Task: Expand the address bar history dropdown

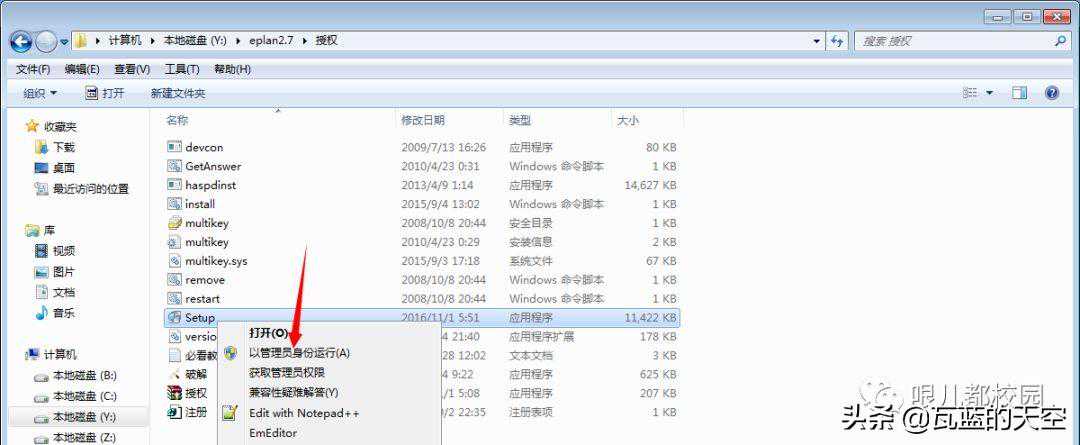Action: pyautogui.click(x=817, y=41)
